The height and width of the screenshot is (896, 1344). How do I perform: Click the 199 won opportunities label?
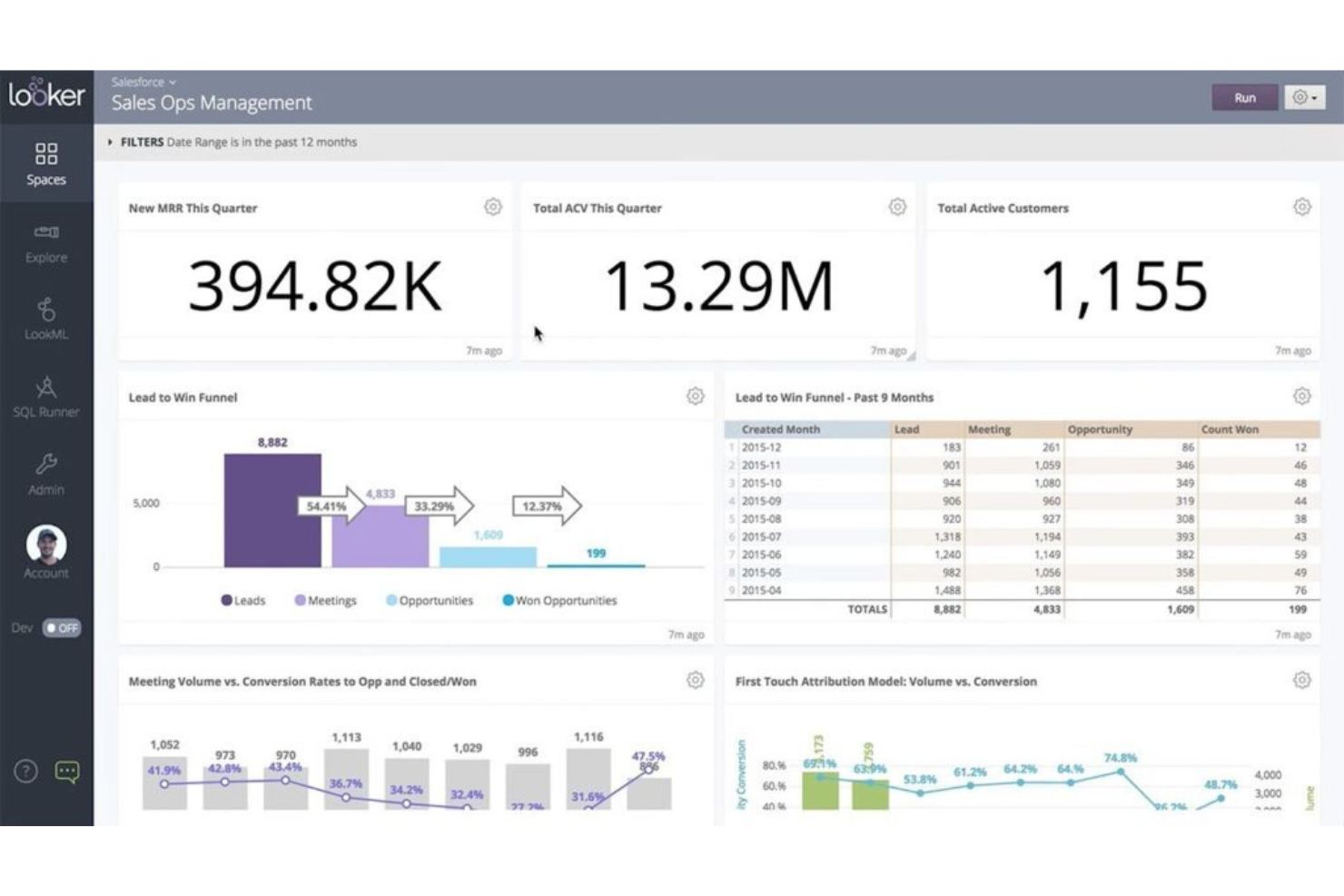[596, 553]
